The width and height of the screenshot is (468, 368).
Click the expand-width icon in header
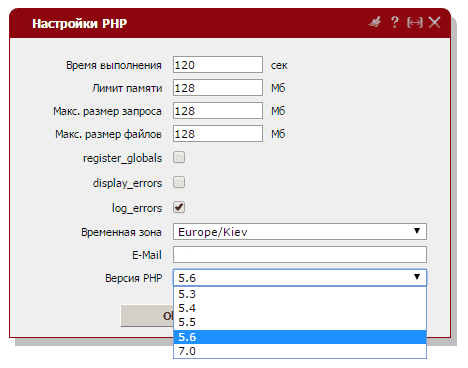(x=415, y=23)
